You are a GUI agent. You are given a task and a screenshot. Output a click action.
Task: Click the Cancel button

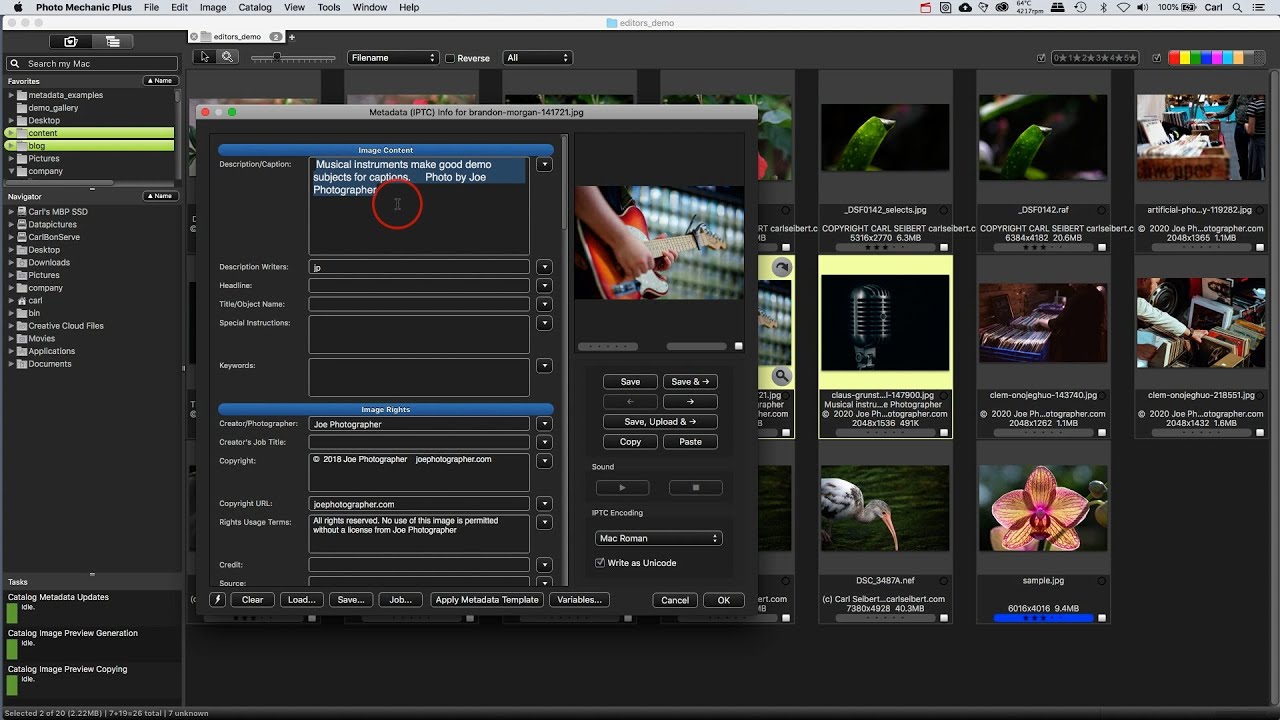coord(675,600)
